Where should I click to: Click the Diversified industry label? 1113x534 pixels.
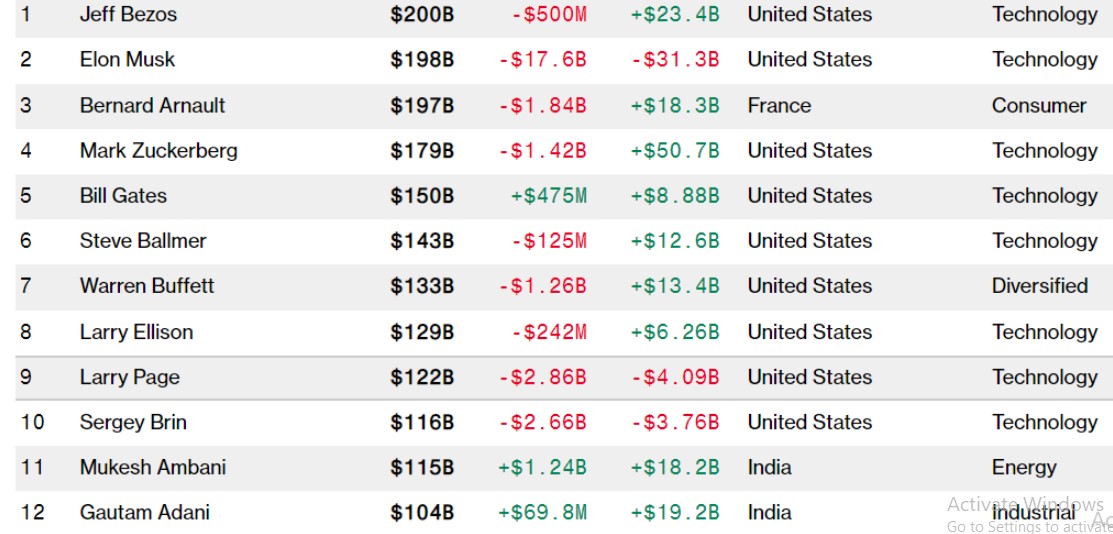point(1039,285)
